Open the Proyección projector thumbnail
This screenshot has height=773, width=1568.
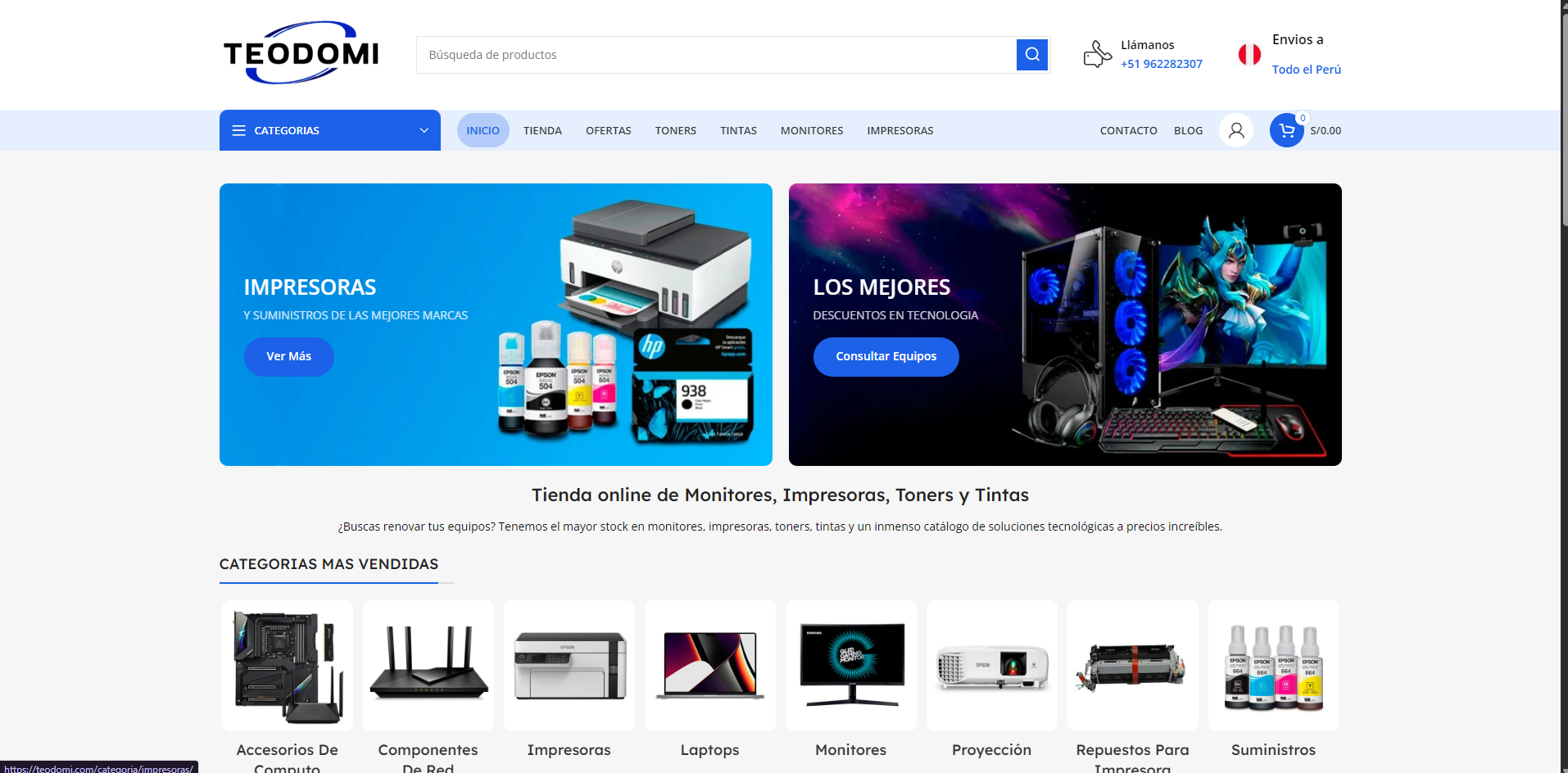point(992,666)
